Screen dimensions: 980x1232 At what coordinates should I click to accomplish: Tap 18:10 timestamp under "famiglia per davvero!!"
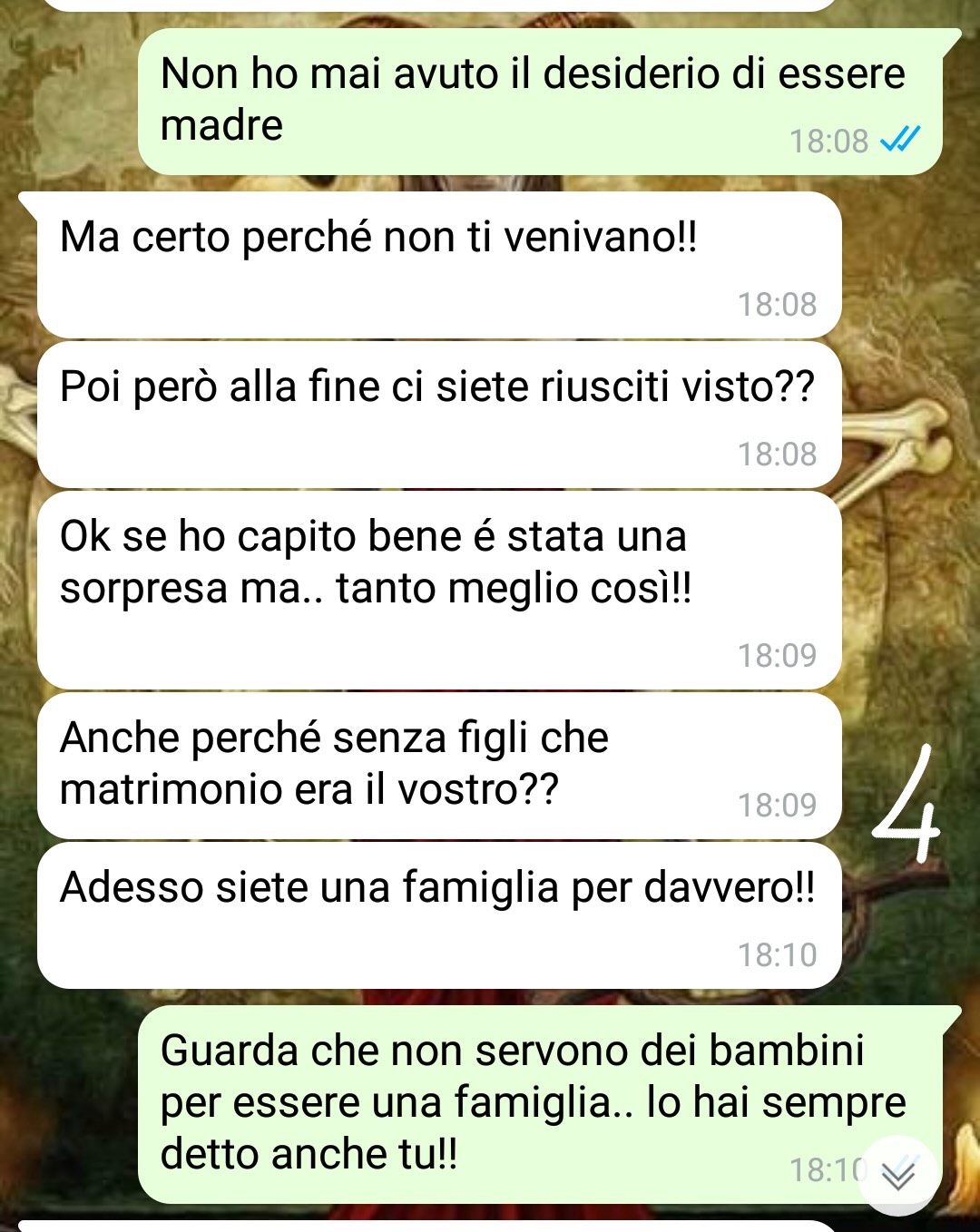point(777,955)
